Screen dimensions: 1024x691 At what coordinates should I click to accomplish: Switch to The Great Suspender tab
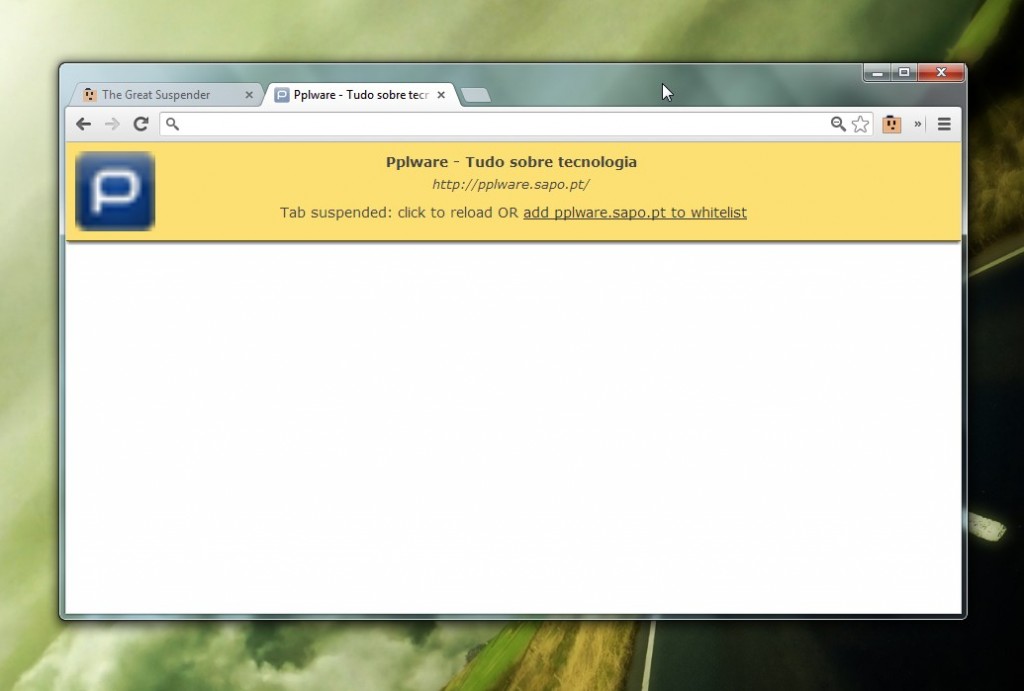click(165, 95)
